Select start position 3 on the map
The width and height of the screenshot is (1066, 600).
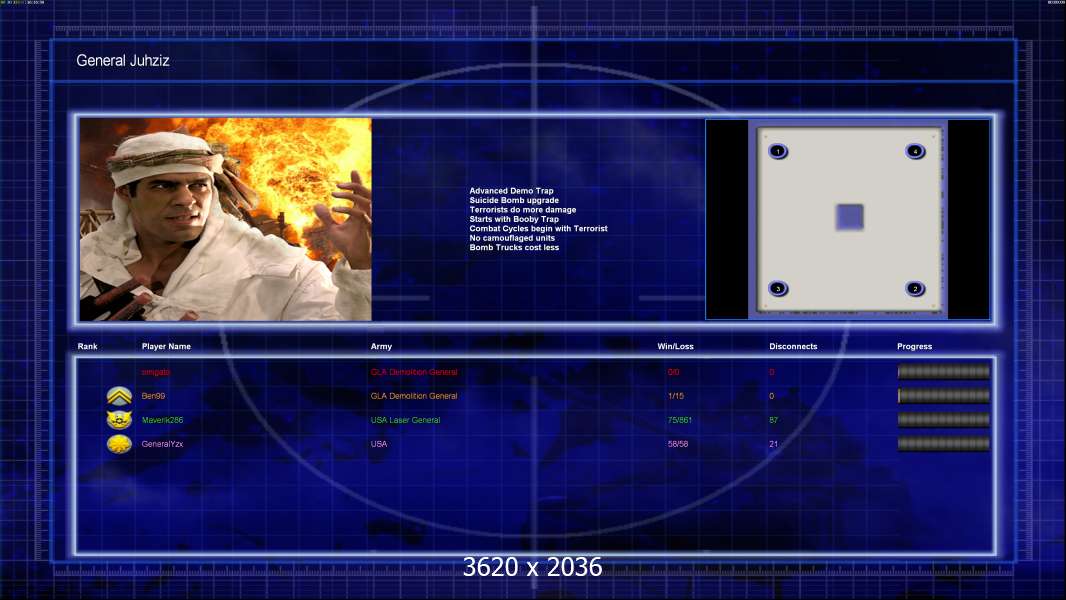click(778, 289)
